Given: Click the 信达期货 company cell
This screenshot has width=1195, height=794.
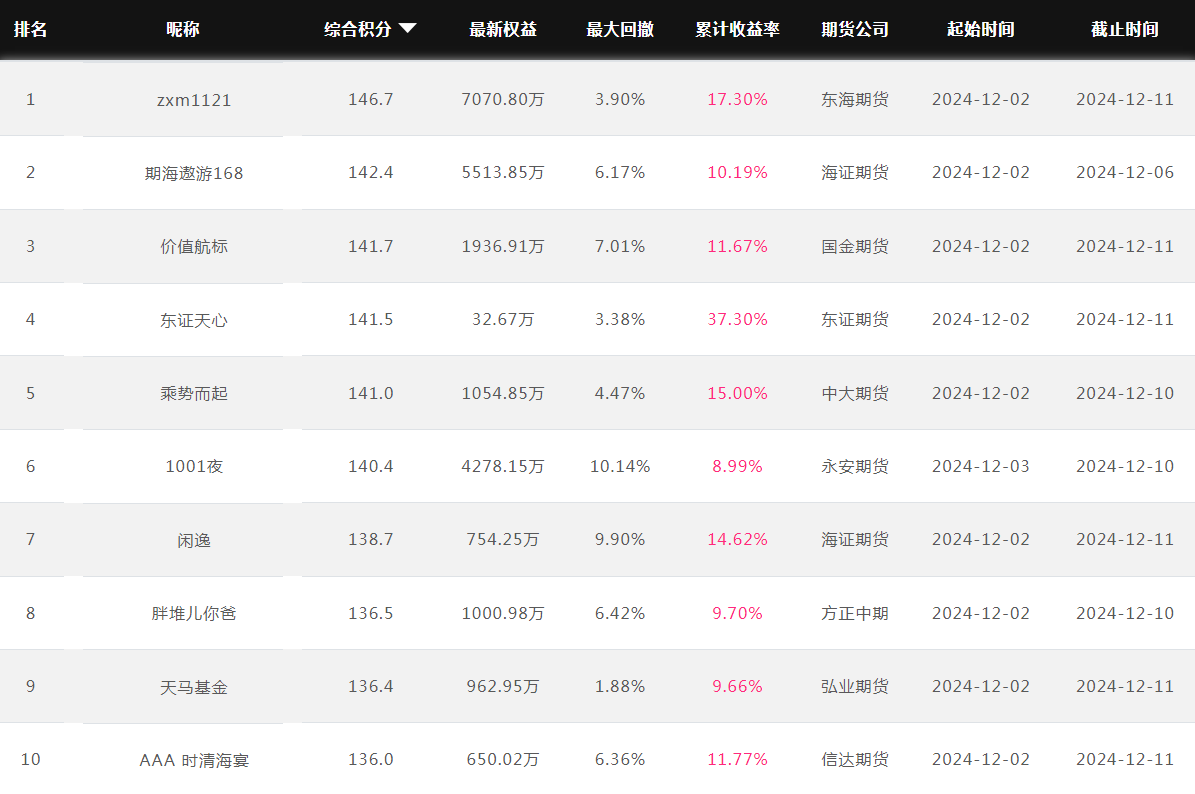Looking at the screenshot, I should (854, 760).
